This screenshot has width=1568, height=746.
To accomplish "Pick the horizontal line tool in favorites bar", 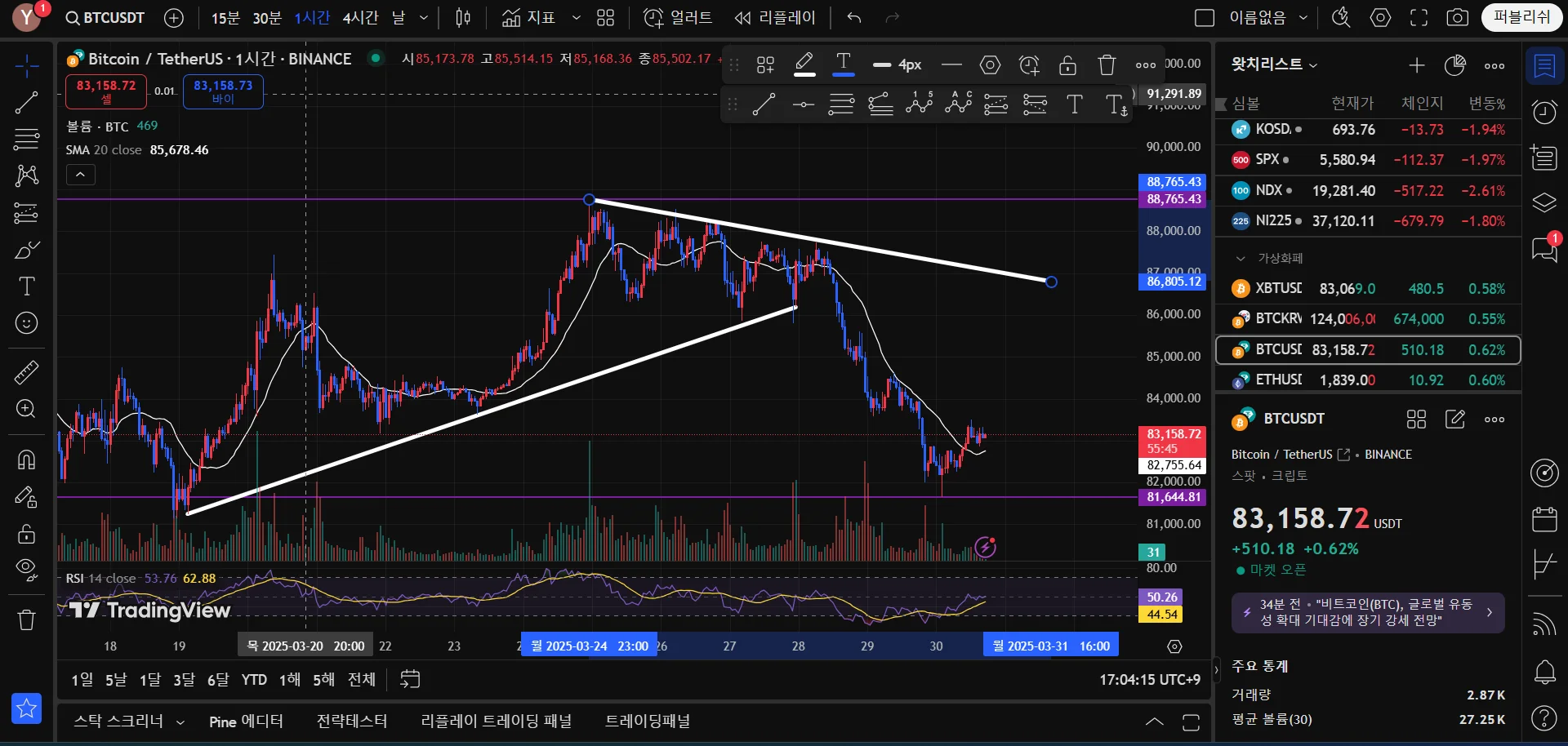I will pos(804,104).
